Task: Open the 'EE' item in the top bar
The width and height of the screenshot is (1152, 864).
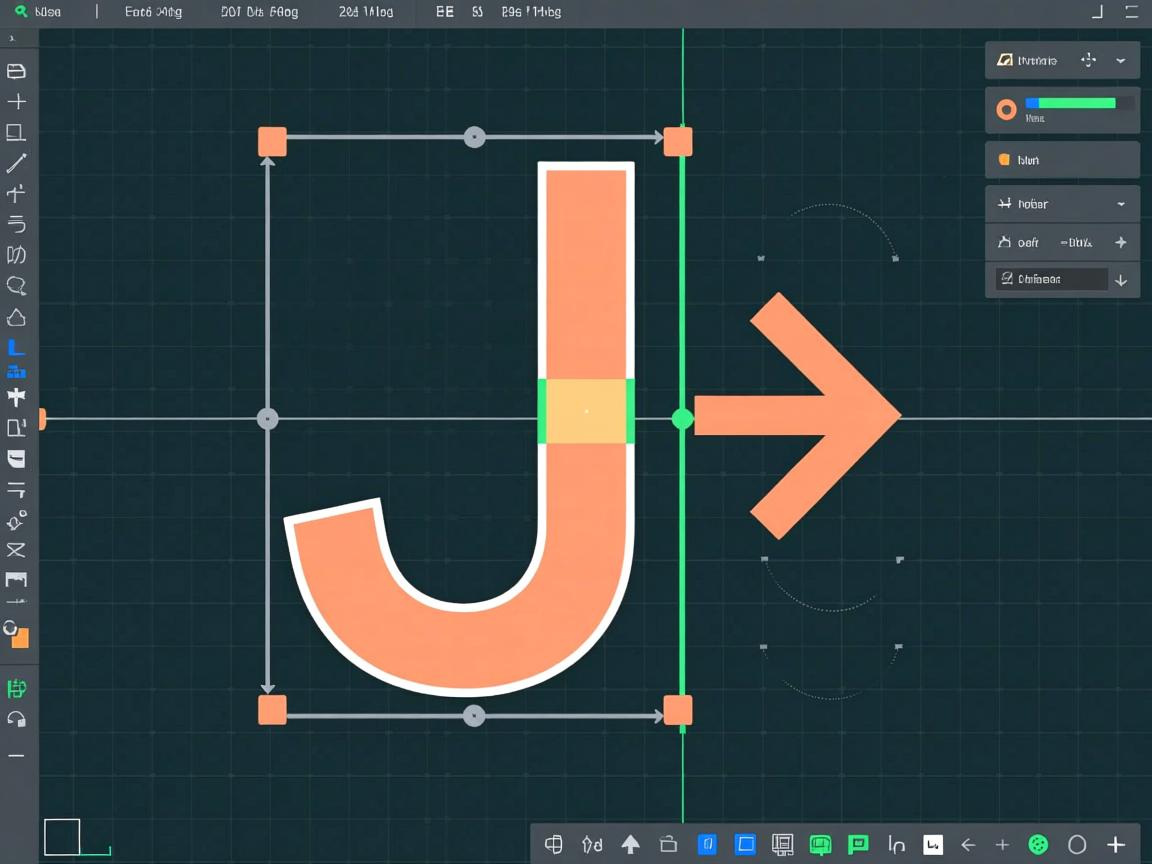Action: point(445,12)
